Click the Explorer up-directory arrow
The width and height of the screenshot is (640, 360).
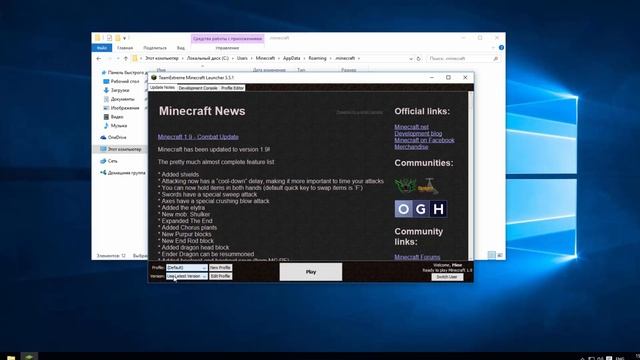pyautogui.click(x=126, y=58)
